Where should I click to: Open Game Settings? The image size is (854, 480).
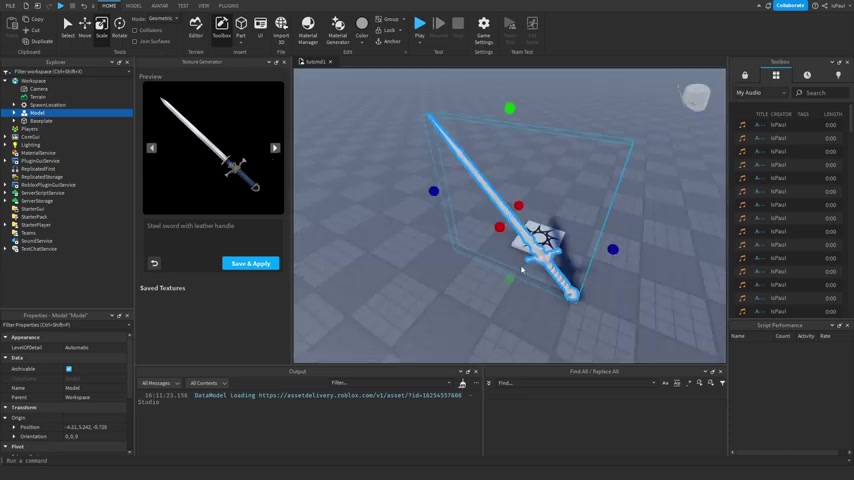pyautogui.click(x=483, y=30)
